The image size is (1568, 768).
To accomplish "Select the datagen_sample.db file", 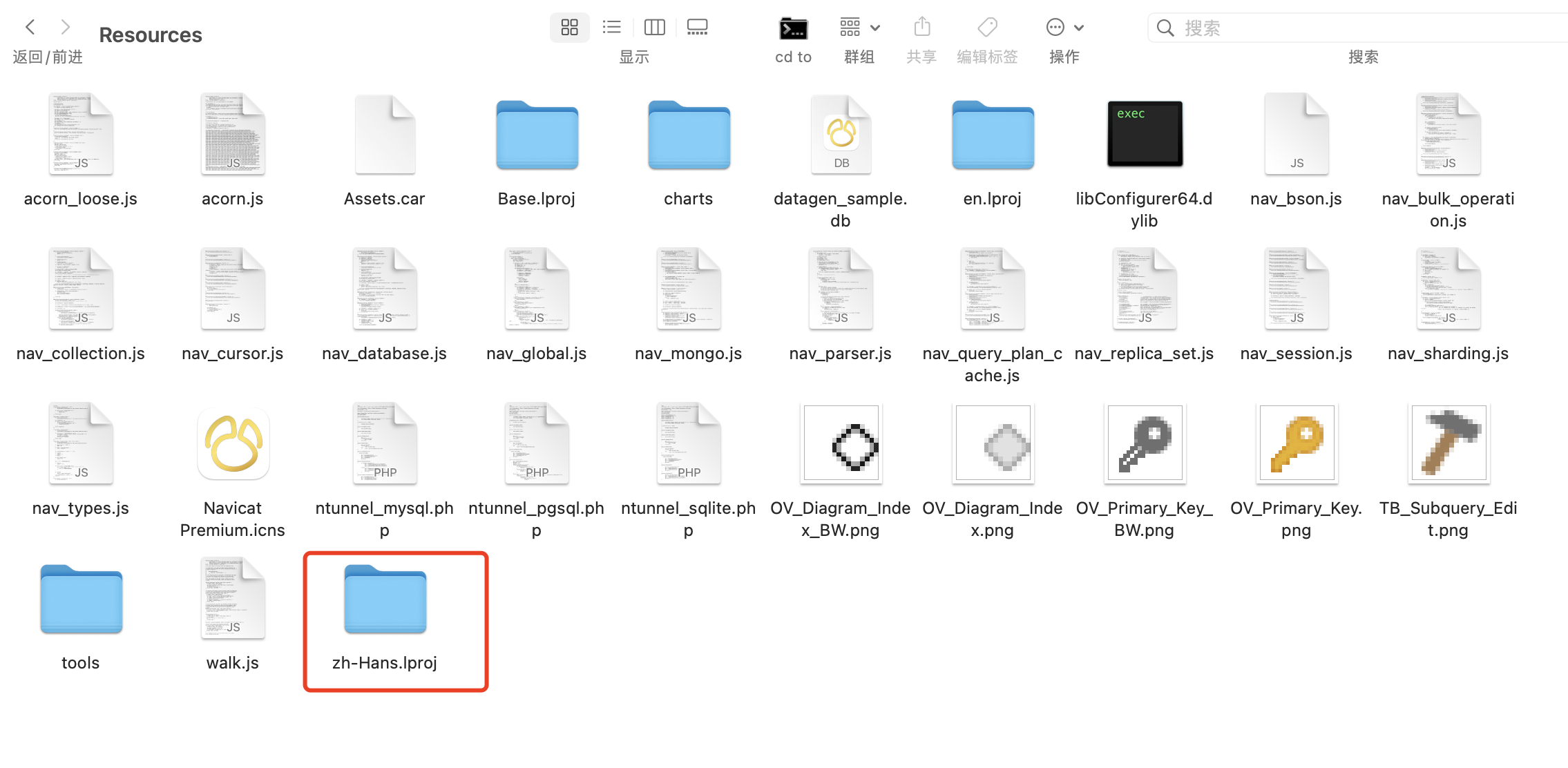I will pyautogui.click(x=841, y=134).
